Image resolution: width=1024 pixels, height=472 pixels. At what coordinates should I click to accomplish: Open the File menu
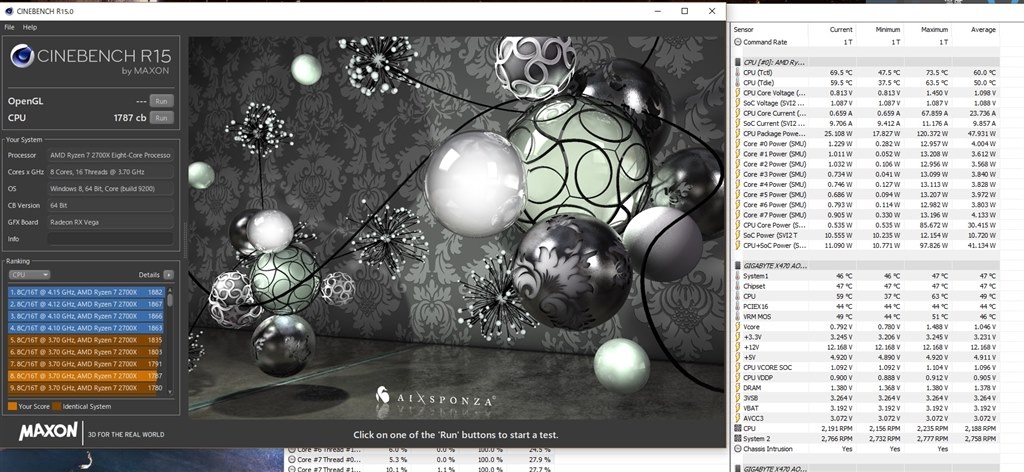point(9,27)
